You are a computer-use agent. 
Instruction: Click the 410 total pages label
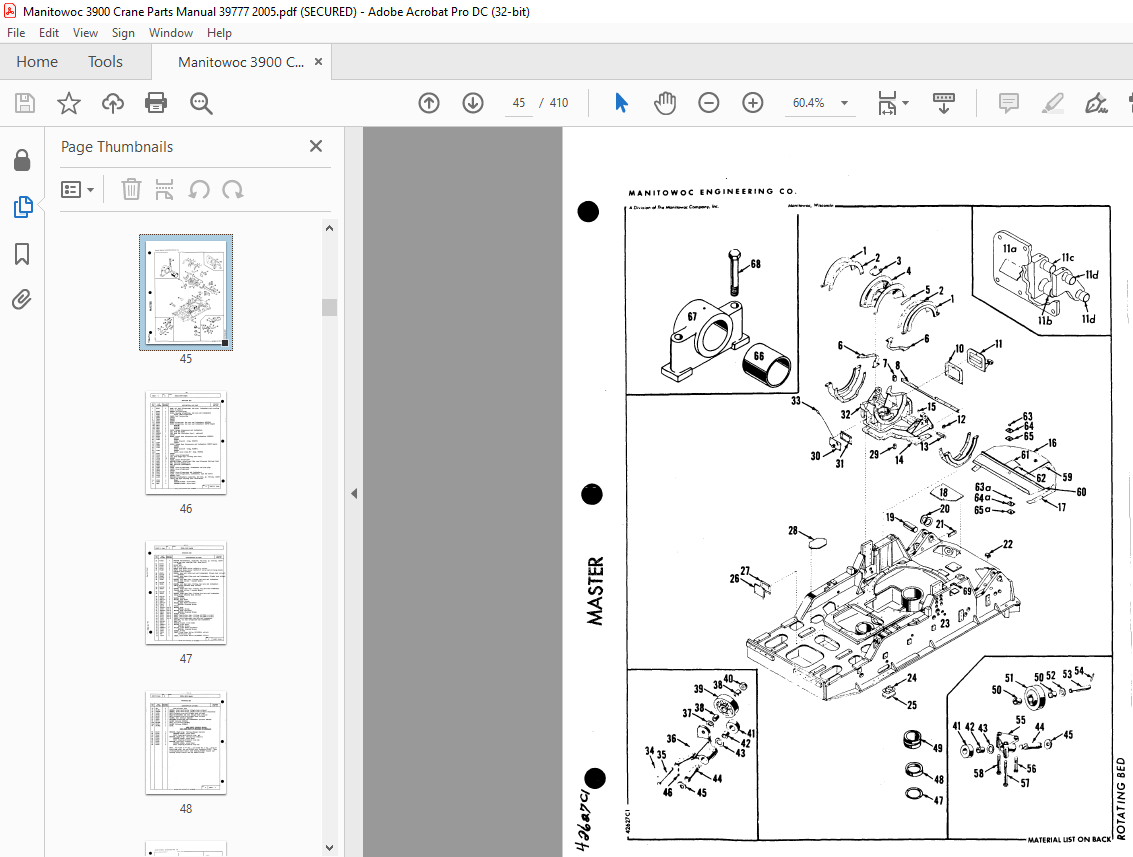pos(559,103)
